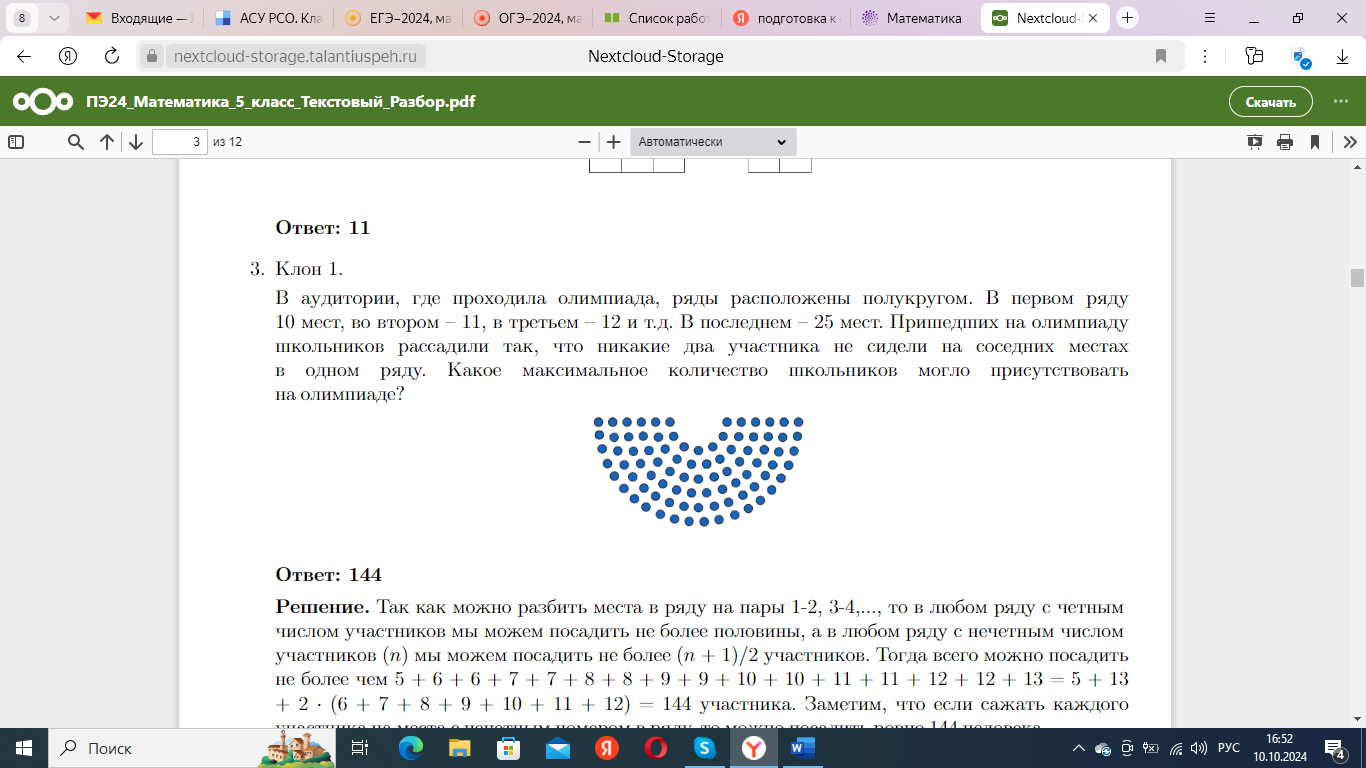Open Mail app from taskbar
Screen dimensions: 1366x768
click(558, 748)
